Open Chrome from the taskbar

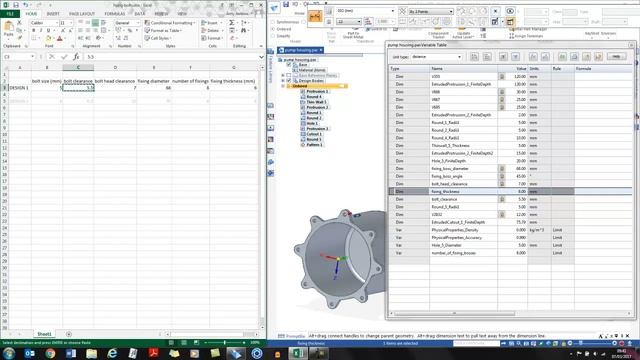[x=50, y=353]
